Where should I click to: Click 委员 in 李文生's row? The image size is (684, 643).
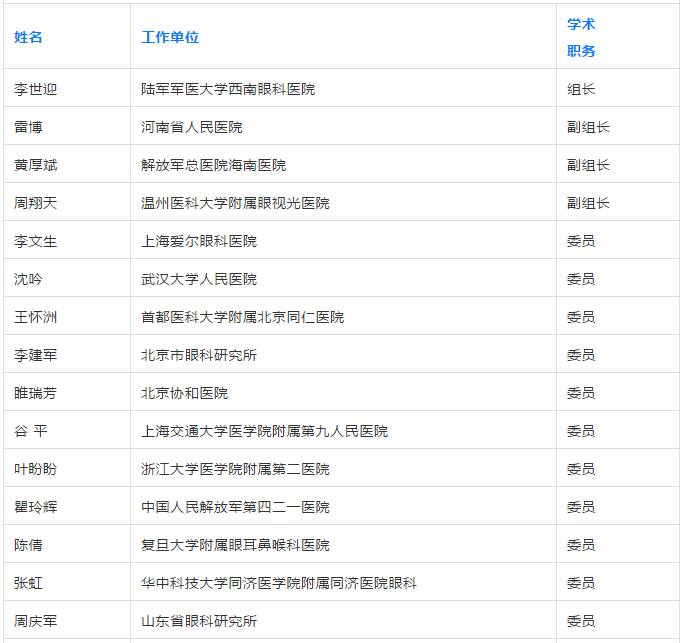pos(581,241)
